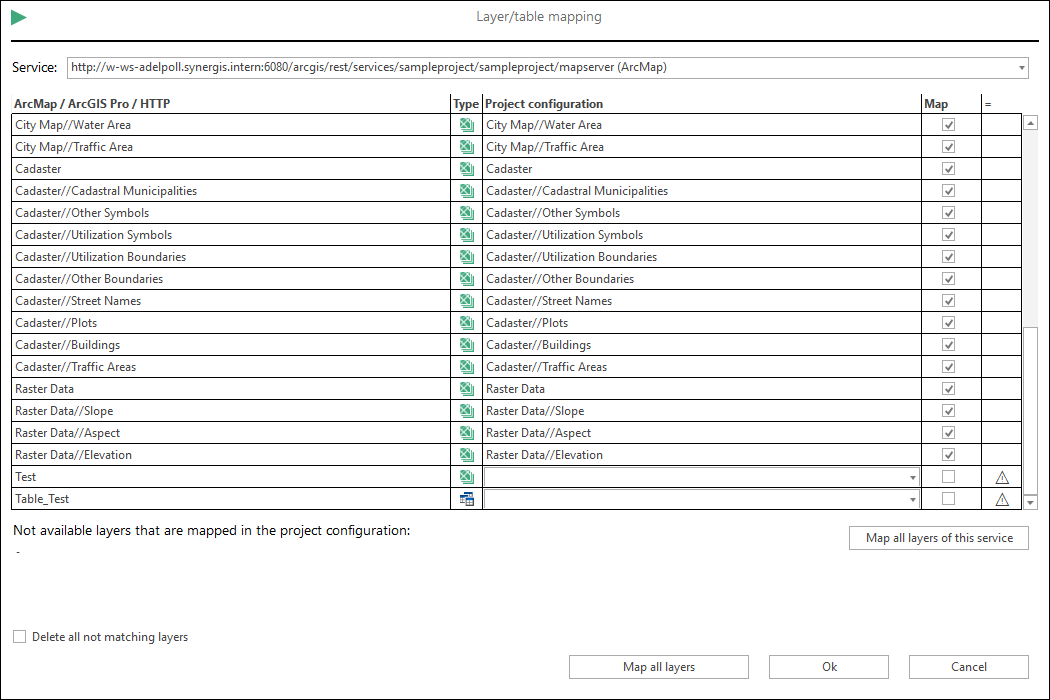Image resolution: width=1050 pixels, height=700 pixels.
Task: Open the Project configuration dropdown for Table_Test
Action: [x=913, y=498]
